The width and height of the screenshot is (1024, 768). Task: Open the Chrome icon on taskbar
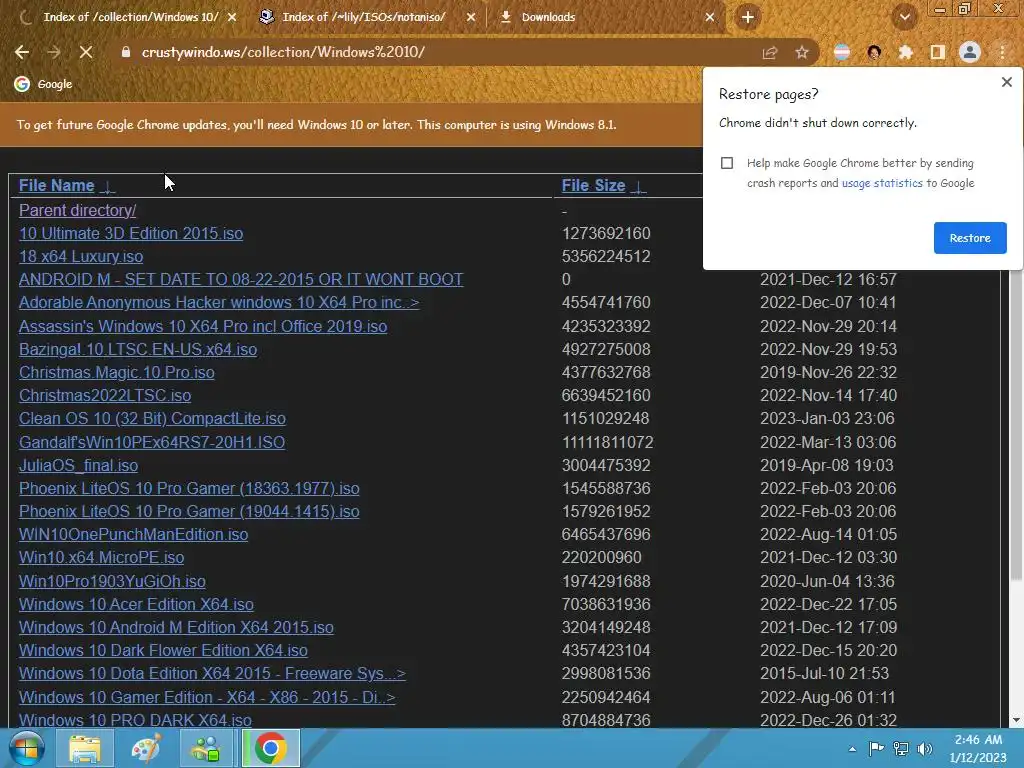[270, 748]
